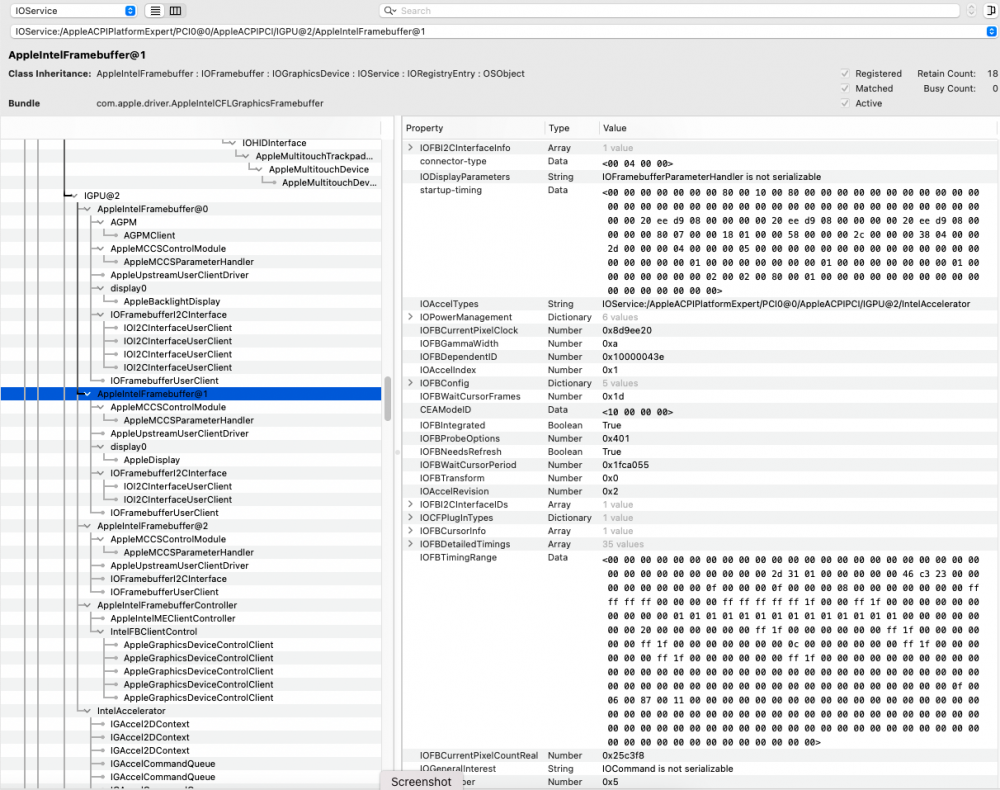The height and width of the screenshot is (790, 1000).
Task: Select the IOFBGammaWidth property row
Action: click(x=700, y=344)
